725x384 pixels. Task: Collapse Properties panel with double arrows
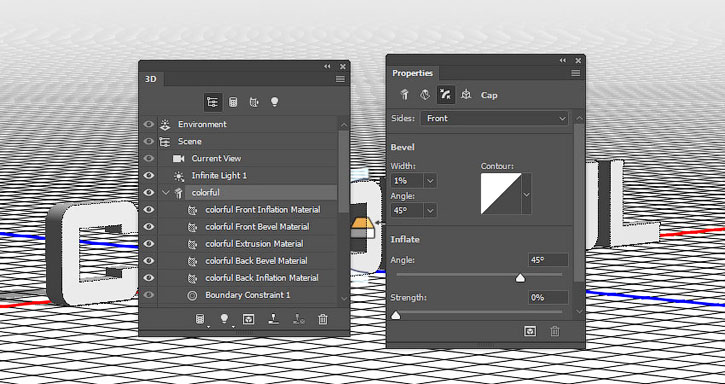pos(563,61)
